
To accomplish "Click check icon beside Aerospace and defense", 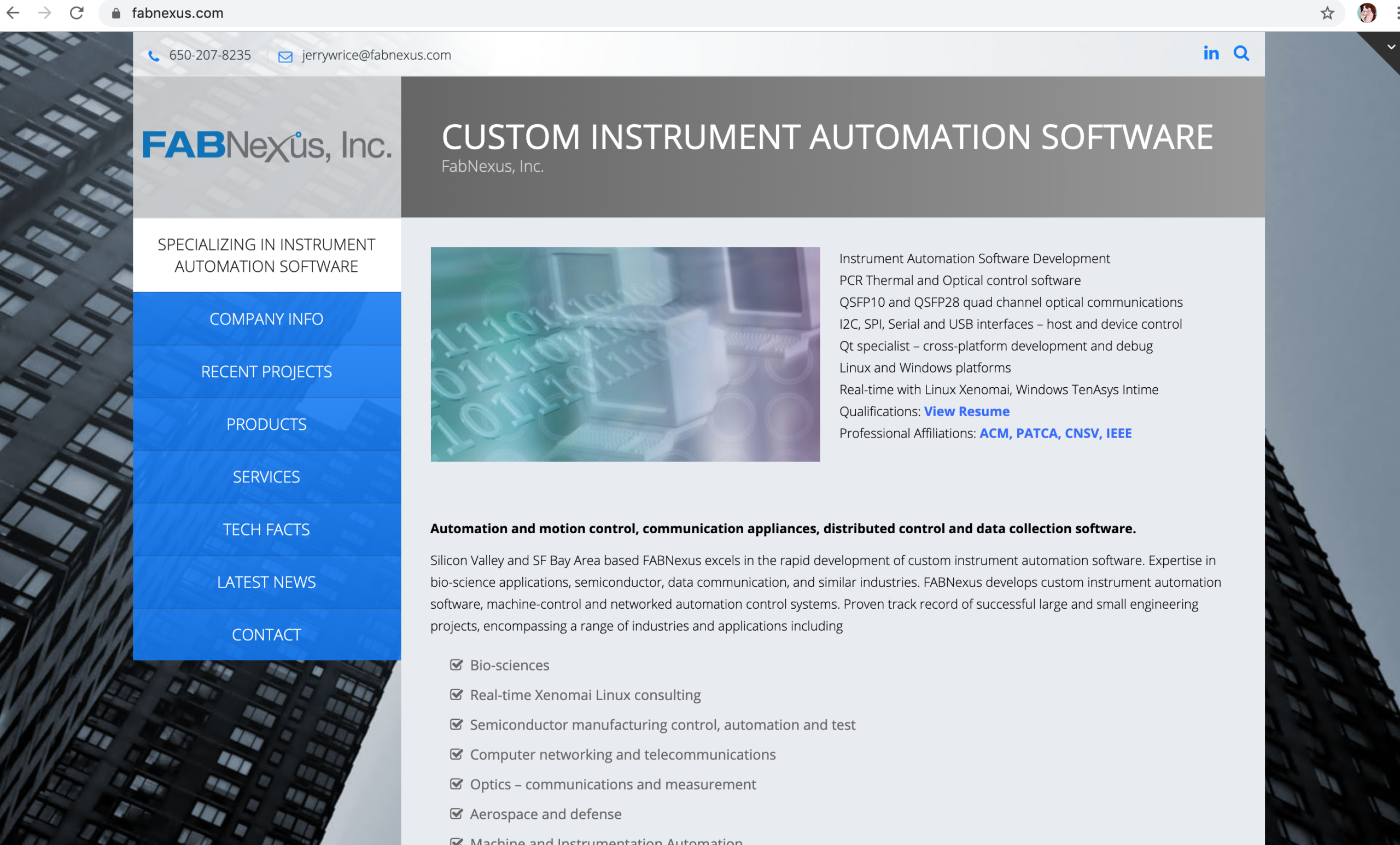I will click(456, 813).
